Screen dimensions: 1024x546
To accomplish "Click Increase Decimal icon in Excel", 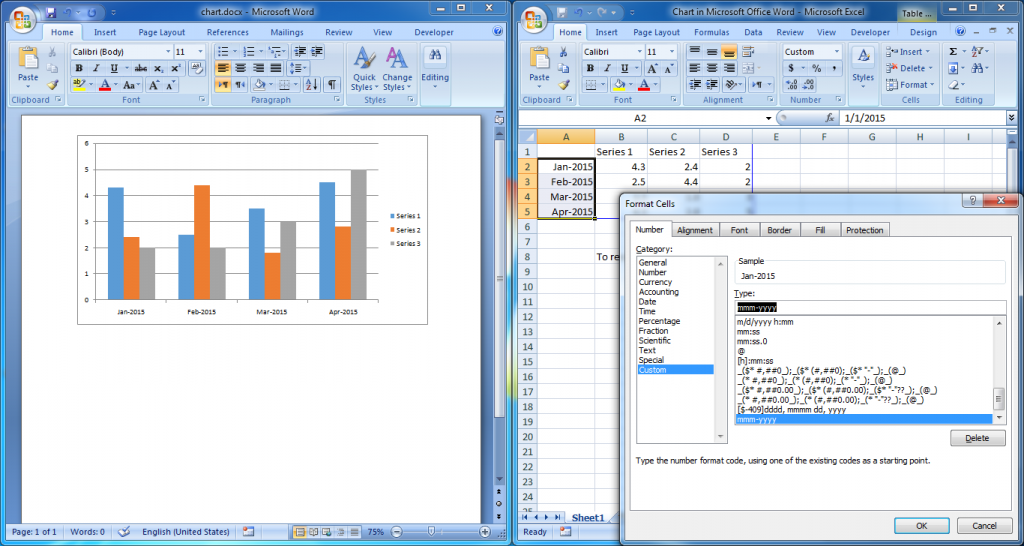I will pos(792,84).
